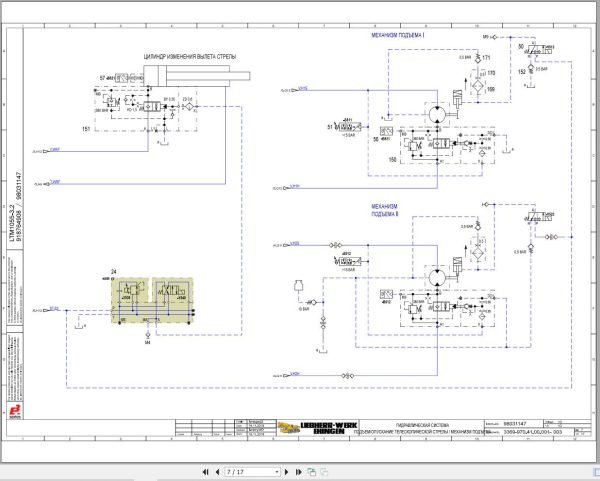The image size is (600, 481).
Task: Click component number 171
Action: coord(486,58)
